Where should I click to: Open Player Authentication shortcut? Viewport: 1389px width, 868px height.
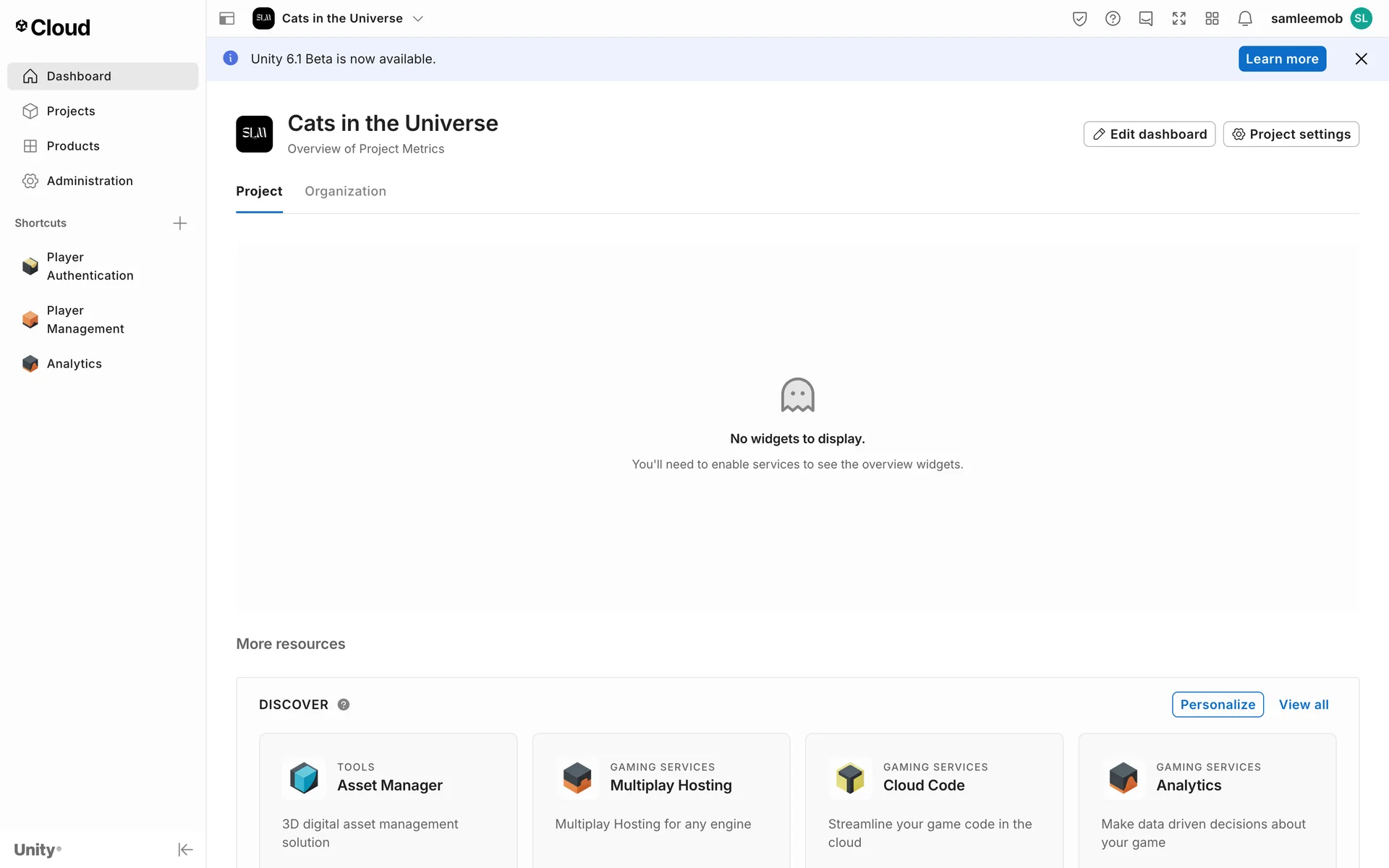[x=90, y=266]
